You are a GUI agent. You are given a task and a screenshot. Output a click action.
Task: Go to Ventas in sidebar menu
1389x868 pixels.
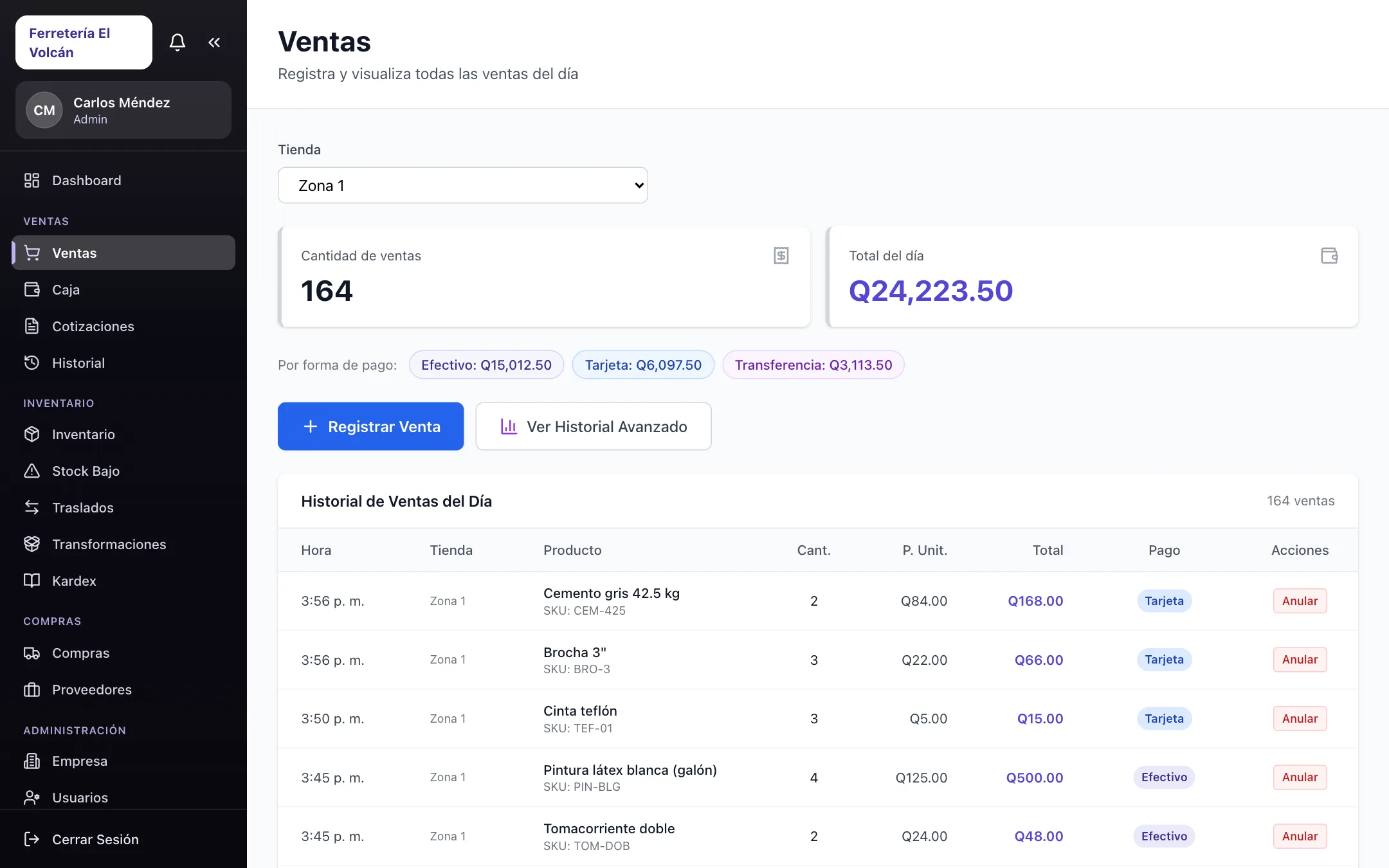pyautogui.click(x=123, y=253)
